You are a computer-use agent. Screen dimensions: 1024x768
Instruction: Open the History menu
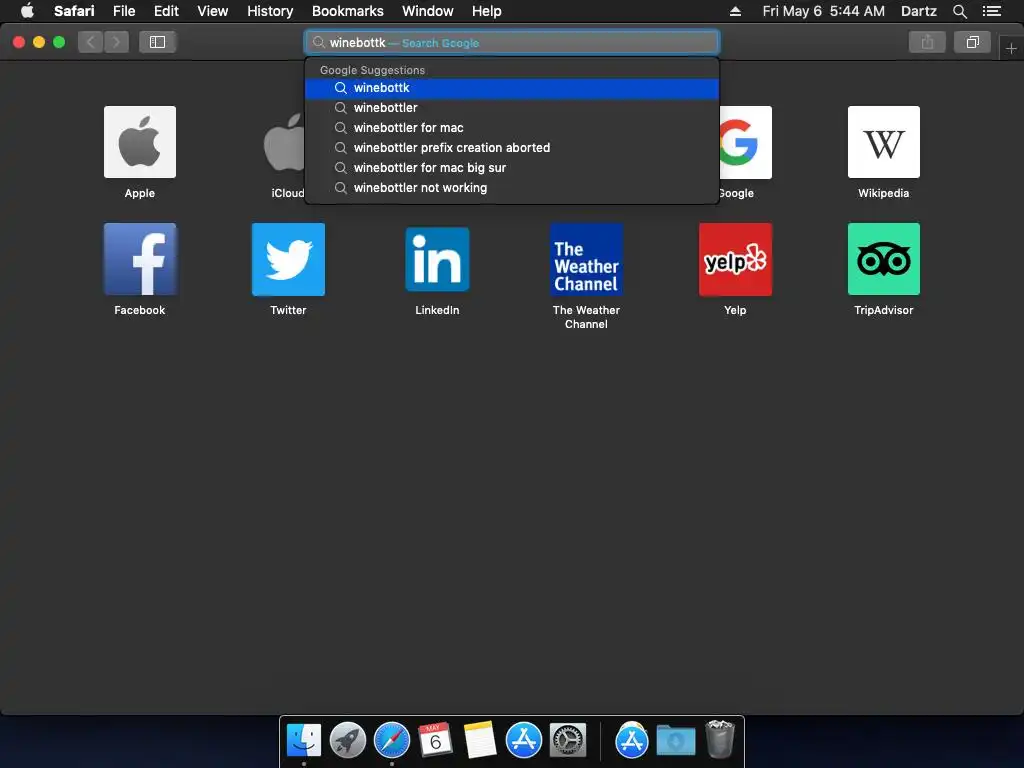pyautogui.click(x=270, y=11)
